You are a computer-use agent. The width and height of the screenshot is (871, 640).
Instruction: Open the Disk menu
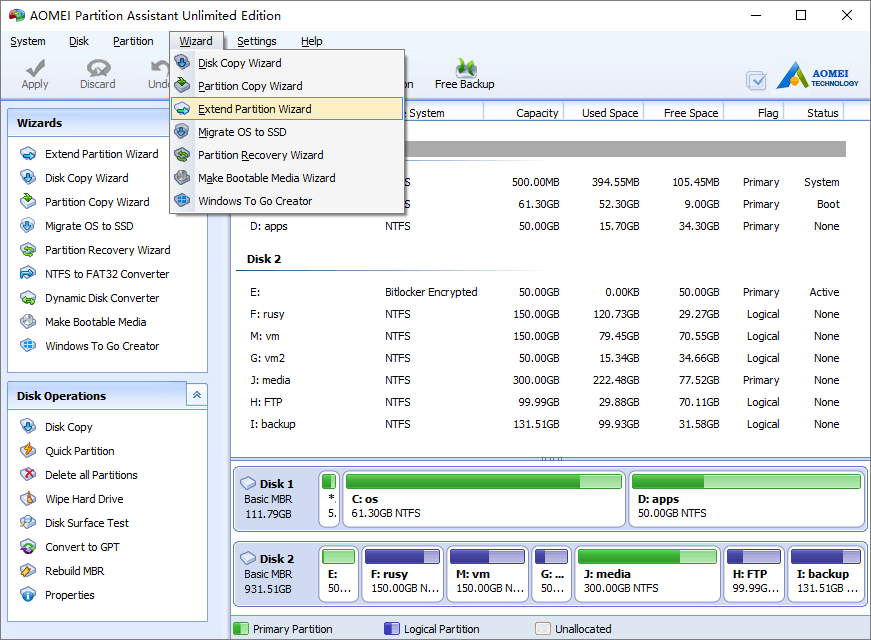(78, 41)
